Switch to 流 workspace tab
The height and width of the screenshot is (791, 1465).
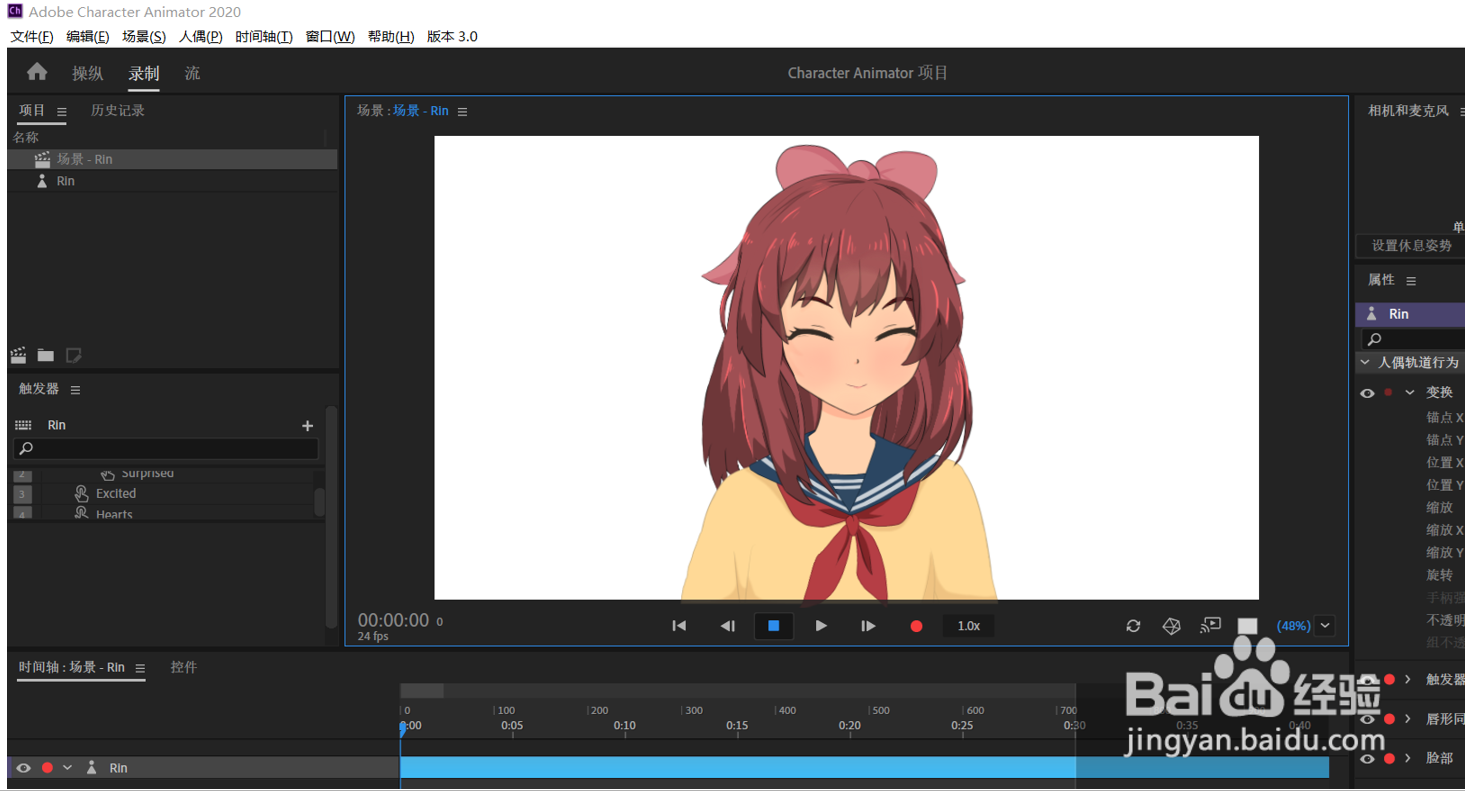[192, 74]
